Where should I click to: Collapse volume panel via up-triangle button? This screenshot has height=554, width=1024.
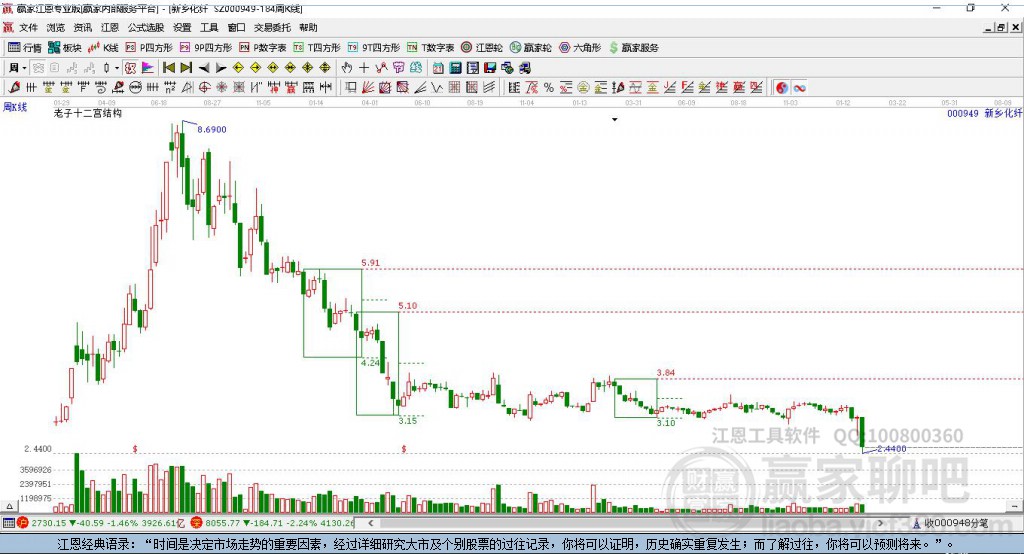[10, 506]
